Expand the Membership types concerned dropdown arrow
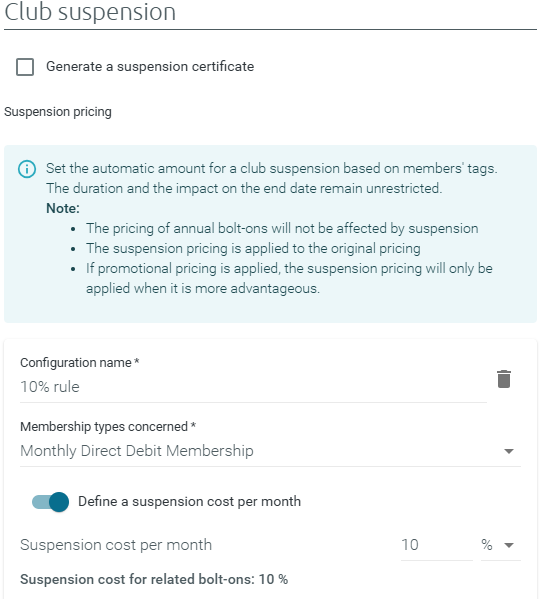This screenshot has height=599, width=547. (x=508, y=451)
